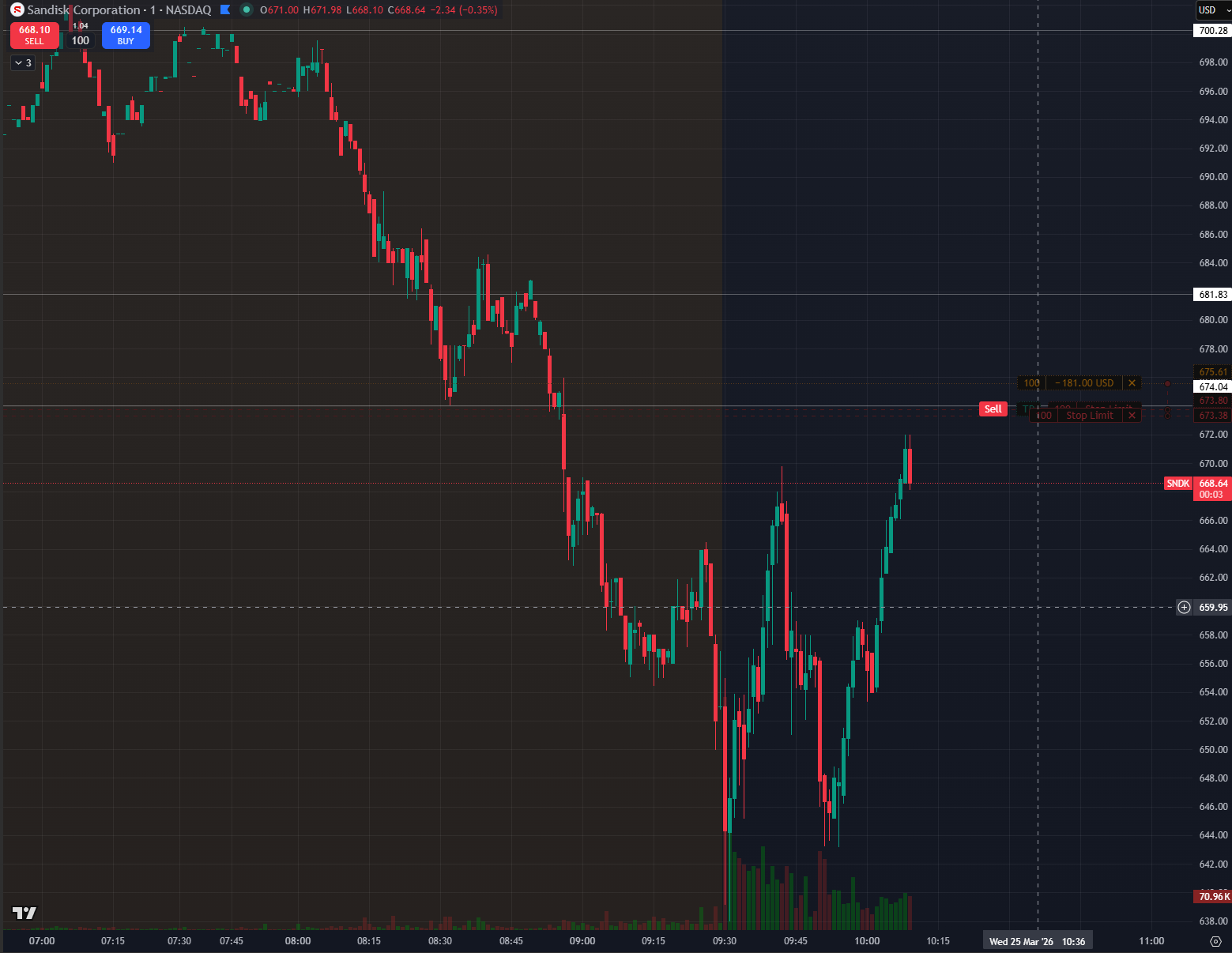Click the 70.96K volume label
This screenshot has height=953, width=1232.
[1212, 896]
